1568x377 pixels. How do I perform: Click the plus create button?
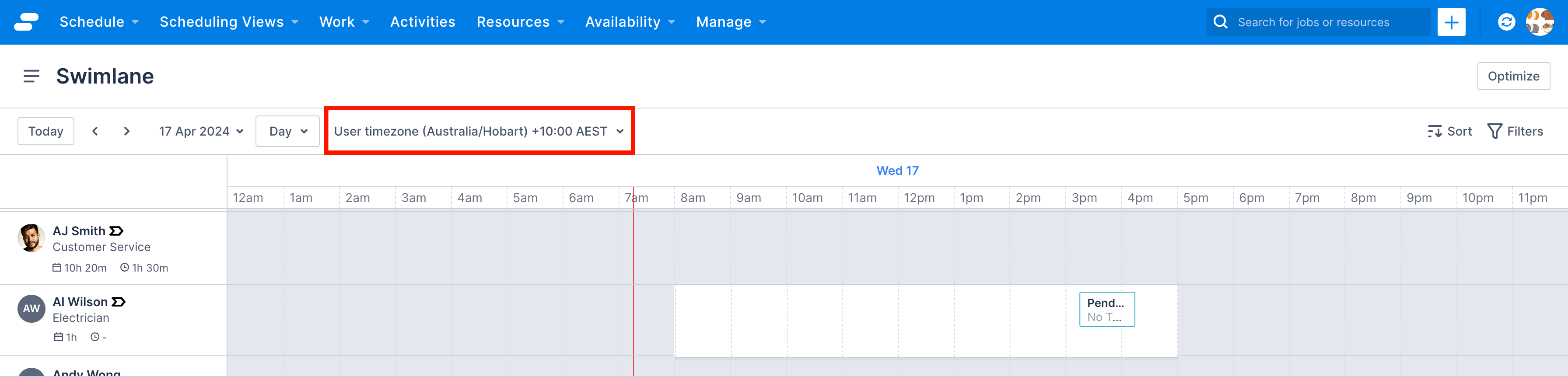coord(1451,22)
